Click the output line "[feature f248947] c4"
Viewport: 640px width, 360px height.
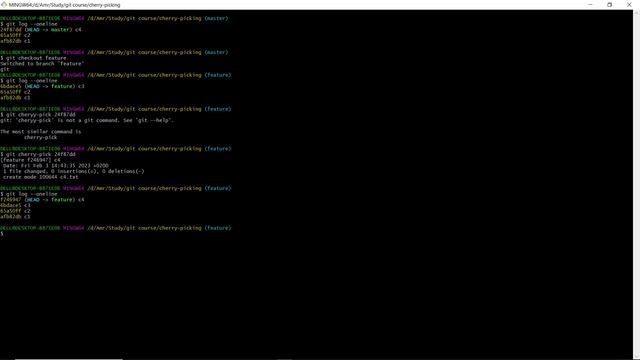click(30, 160)
